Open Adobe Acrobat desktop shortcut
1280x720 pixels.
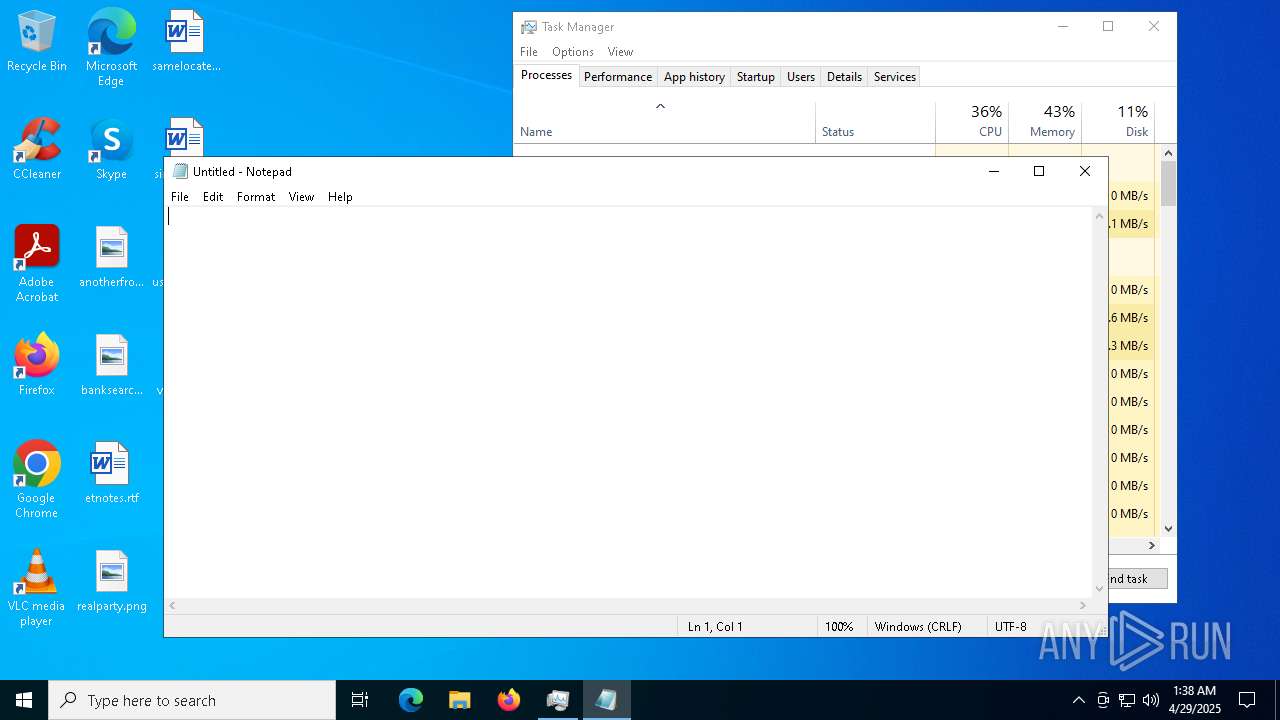[x=37, y=264]
